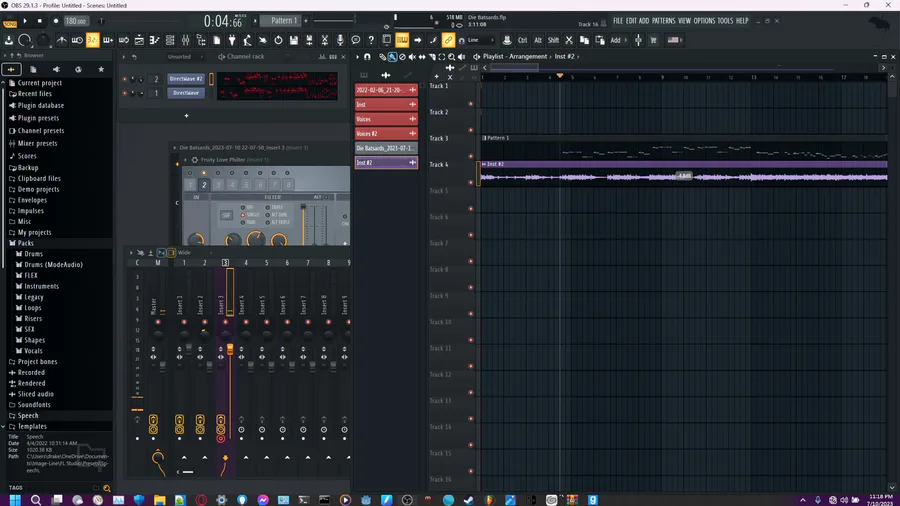Select the Voices #2 clip in picker
900x506 pixels.
pos(386,134)
